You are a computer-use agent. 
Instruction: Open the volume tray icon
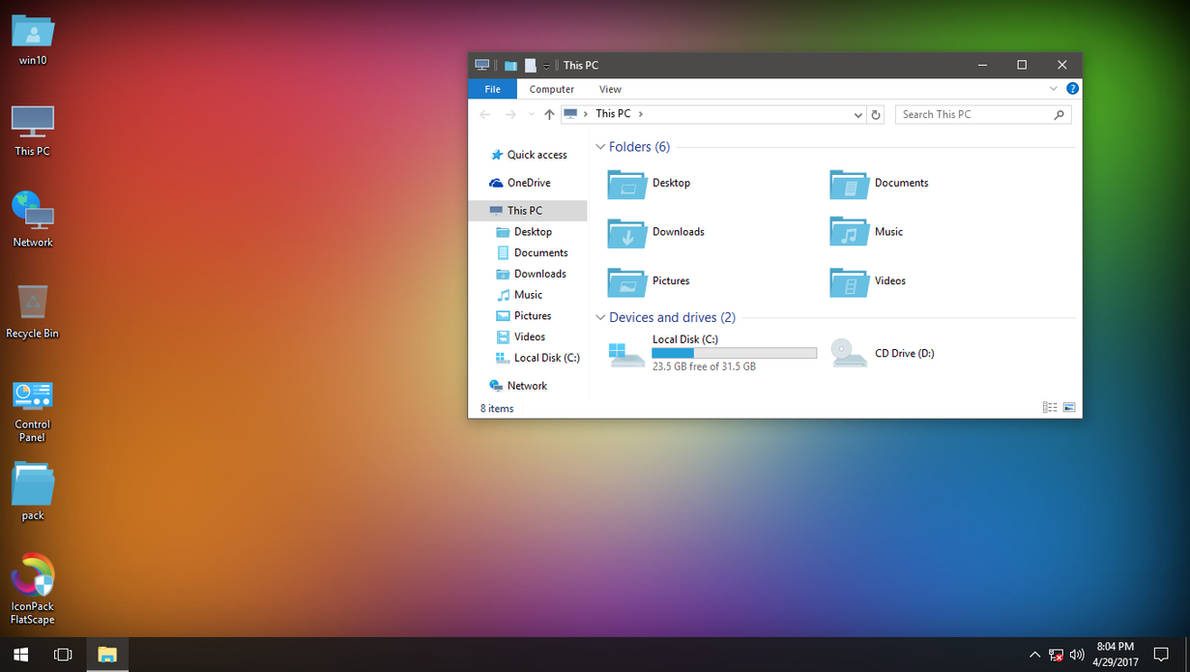click(x=1076, y=655)
